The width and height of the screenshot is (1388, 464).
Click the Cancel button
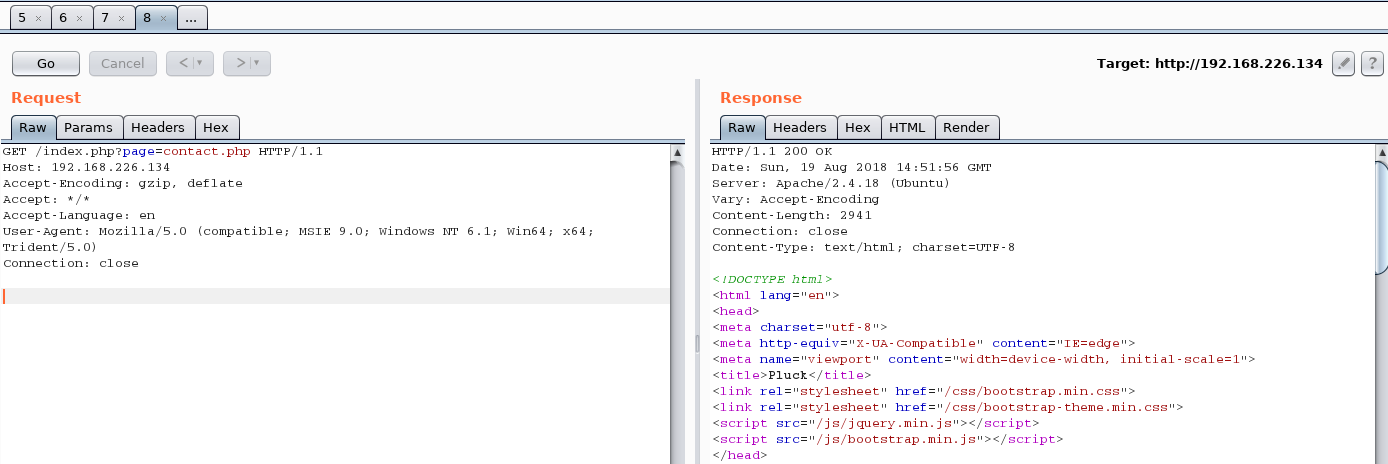point(123,63)
